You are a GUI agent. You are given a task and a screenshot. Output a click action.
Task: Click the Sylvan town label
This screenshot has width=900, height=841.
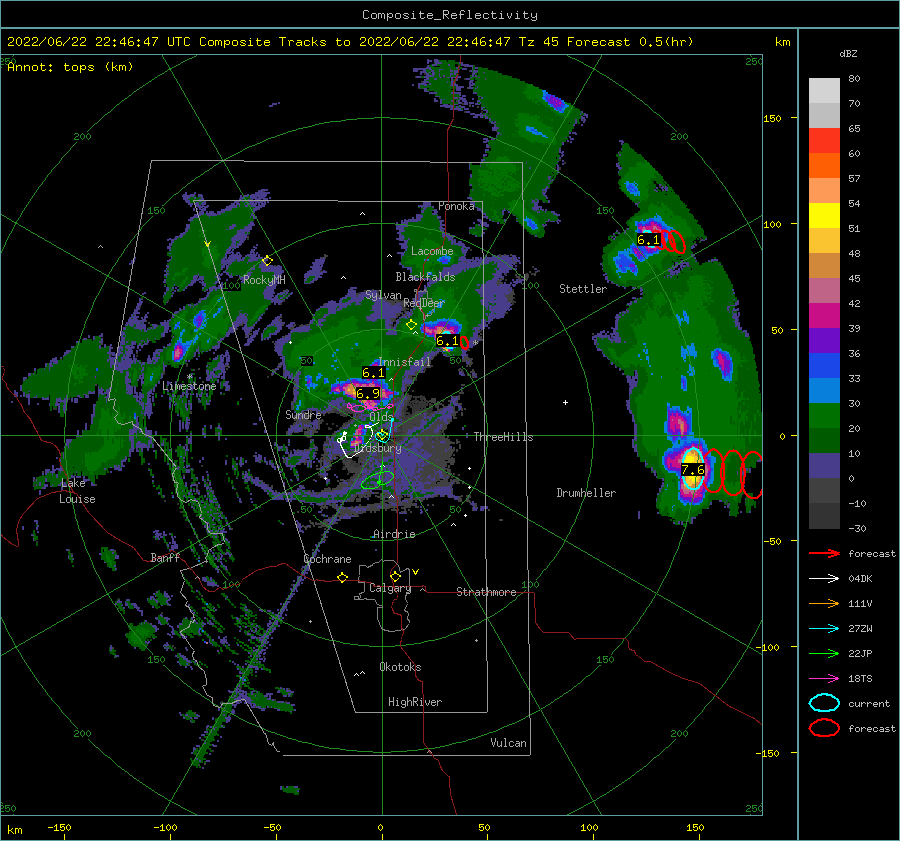[383, 295]
